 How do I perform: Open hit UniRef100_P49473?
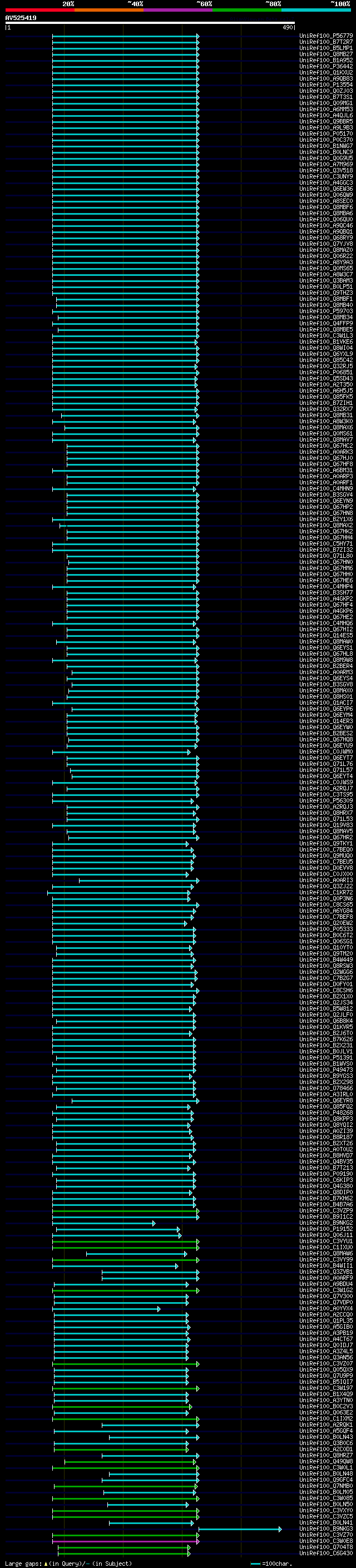tap(326, 1070)
